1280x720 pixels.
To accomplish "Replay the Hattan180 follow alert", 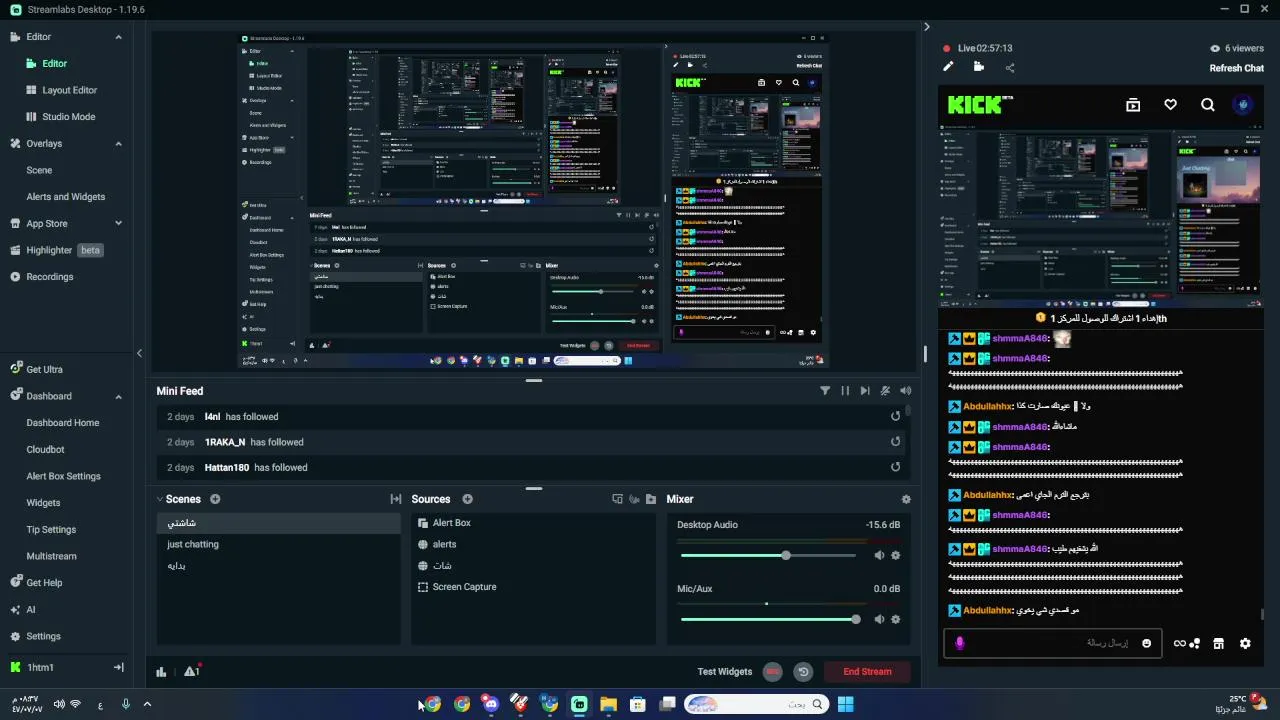I will click(895, 467).
